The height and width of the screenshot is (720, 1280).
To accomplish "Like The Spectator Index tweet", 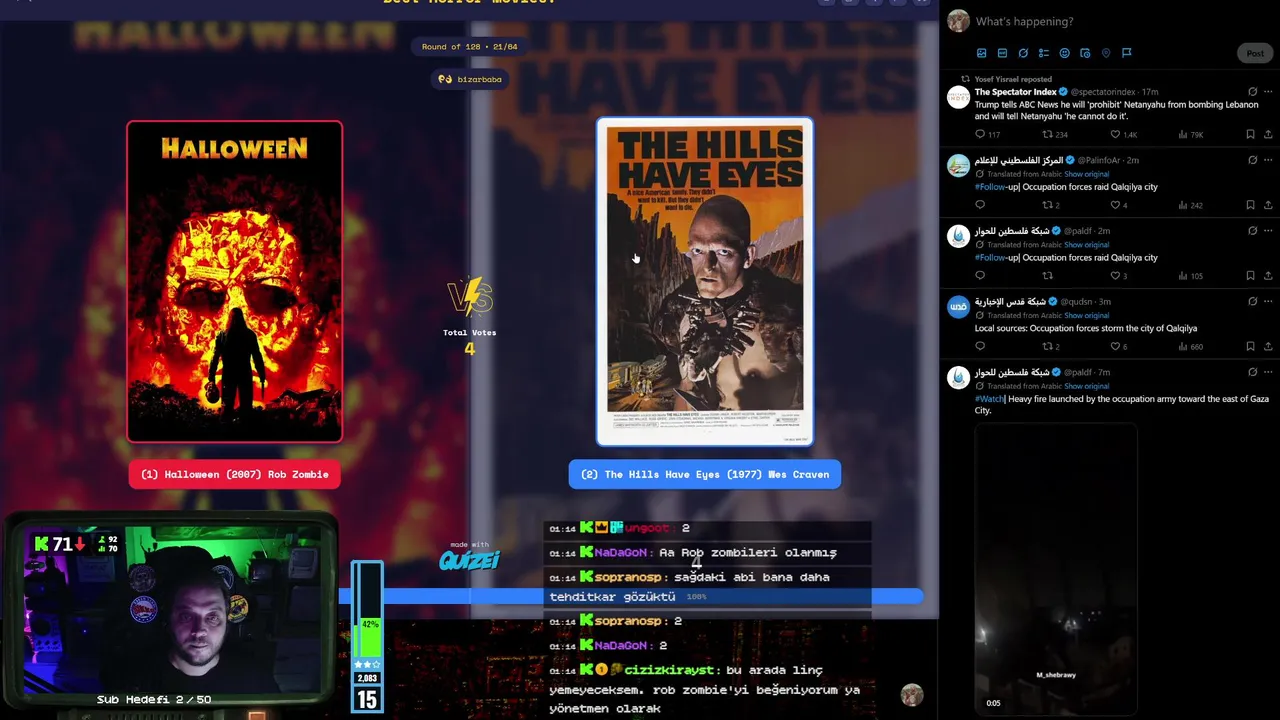I will [1115, 134].
